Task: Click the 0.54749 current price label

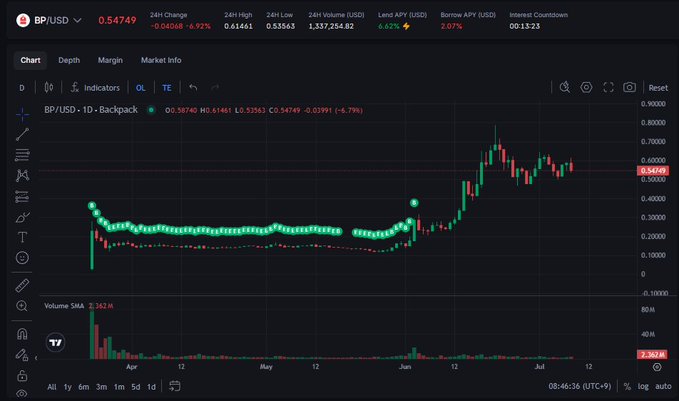Action: coord(653,171)
